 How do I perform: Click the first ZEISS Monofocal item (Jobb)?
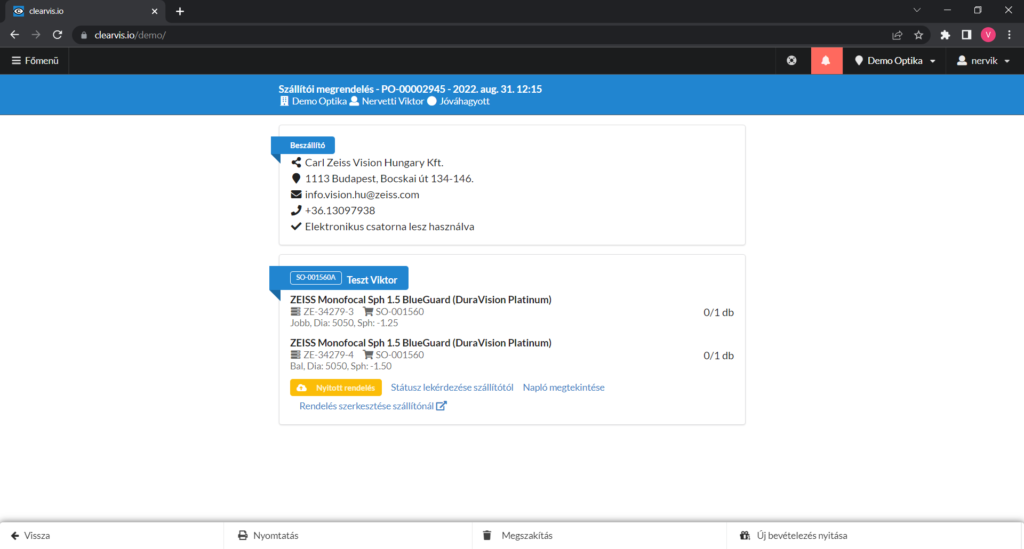click(421, 300)
